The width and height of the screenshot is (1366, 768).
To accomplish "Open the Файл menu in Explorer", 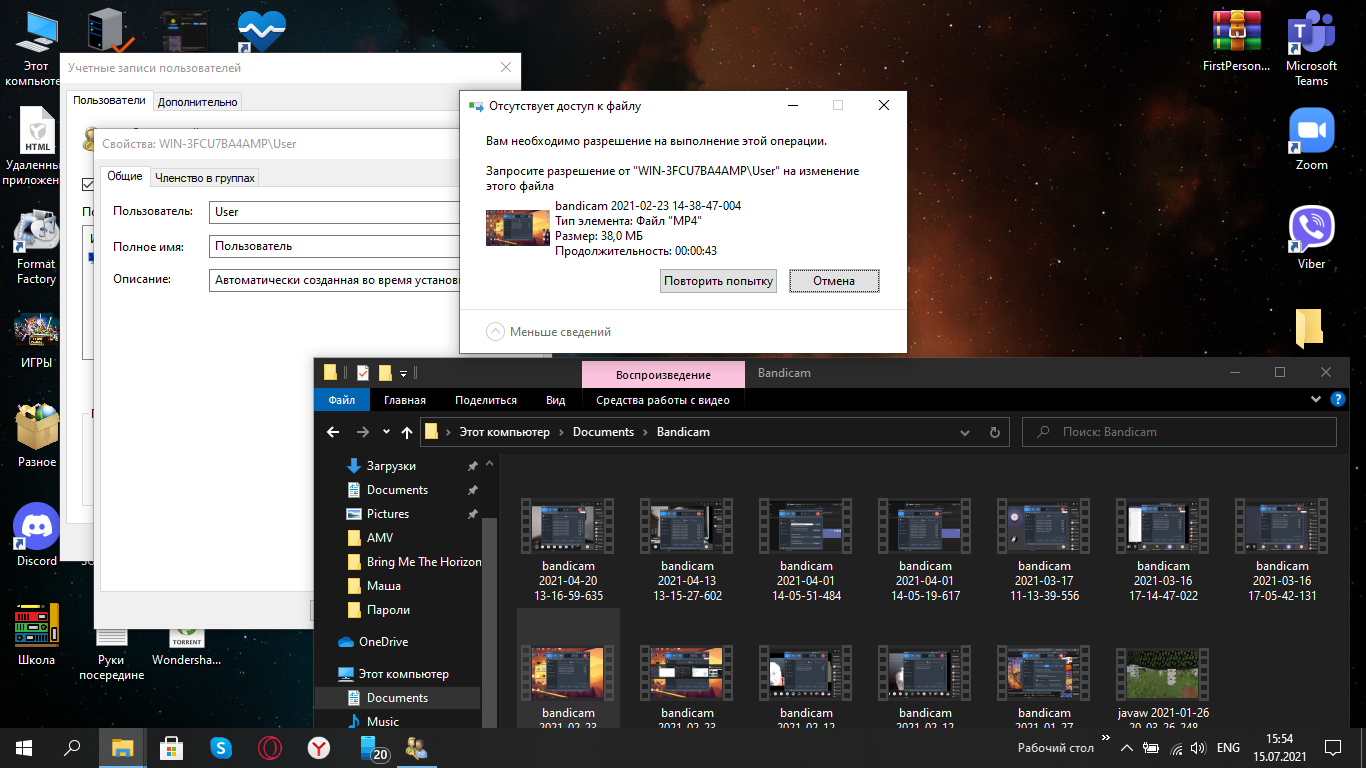I will [x=341, y=400].
